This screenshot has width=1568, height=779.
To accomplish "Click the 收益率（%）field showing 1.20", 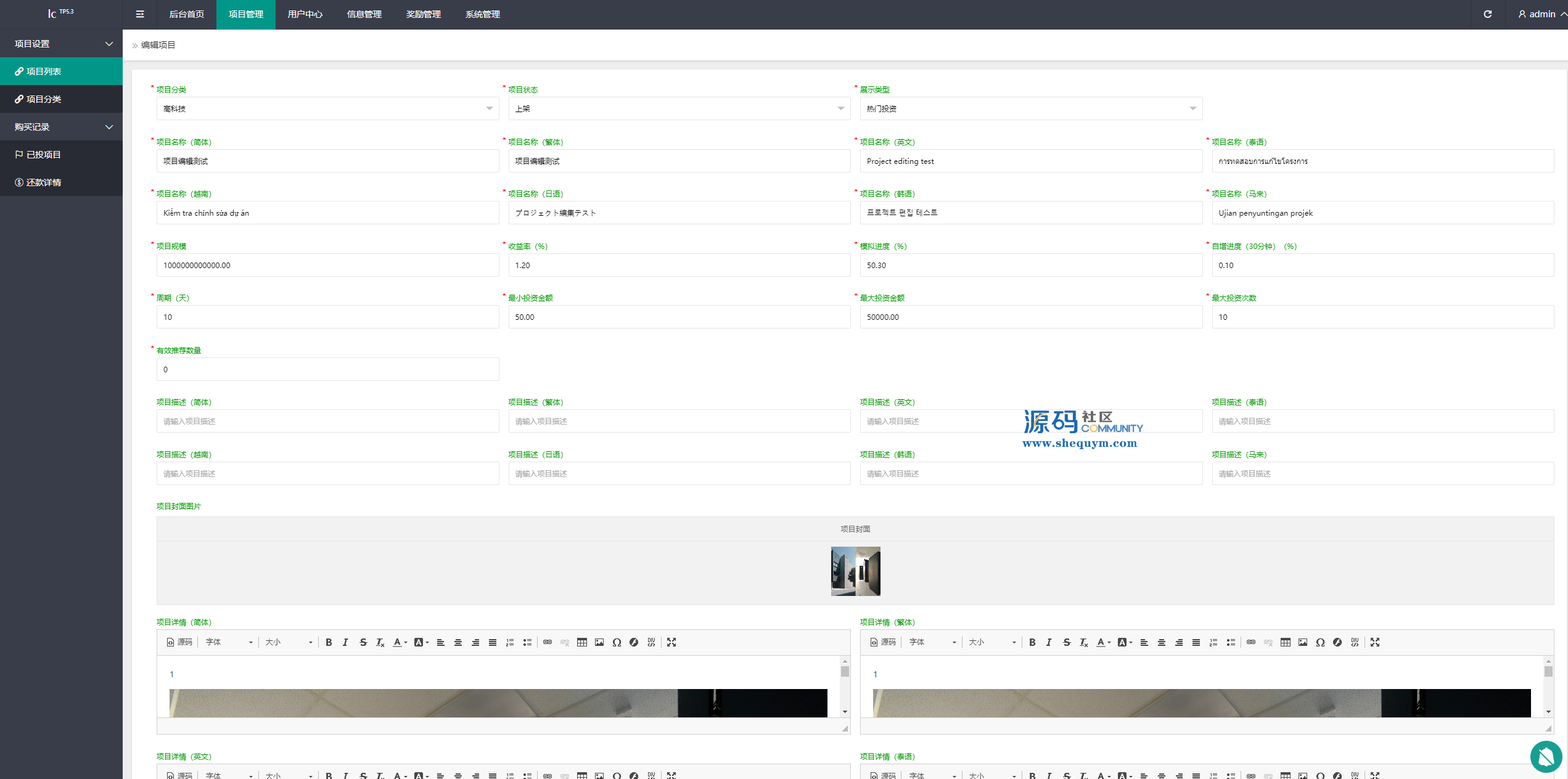I will tap(679, 265).
